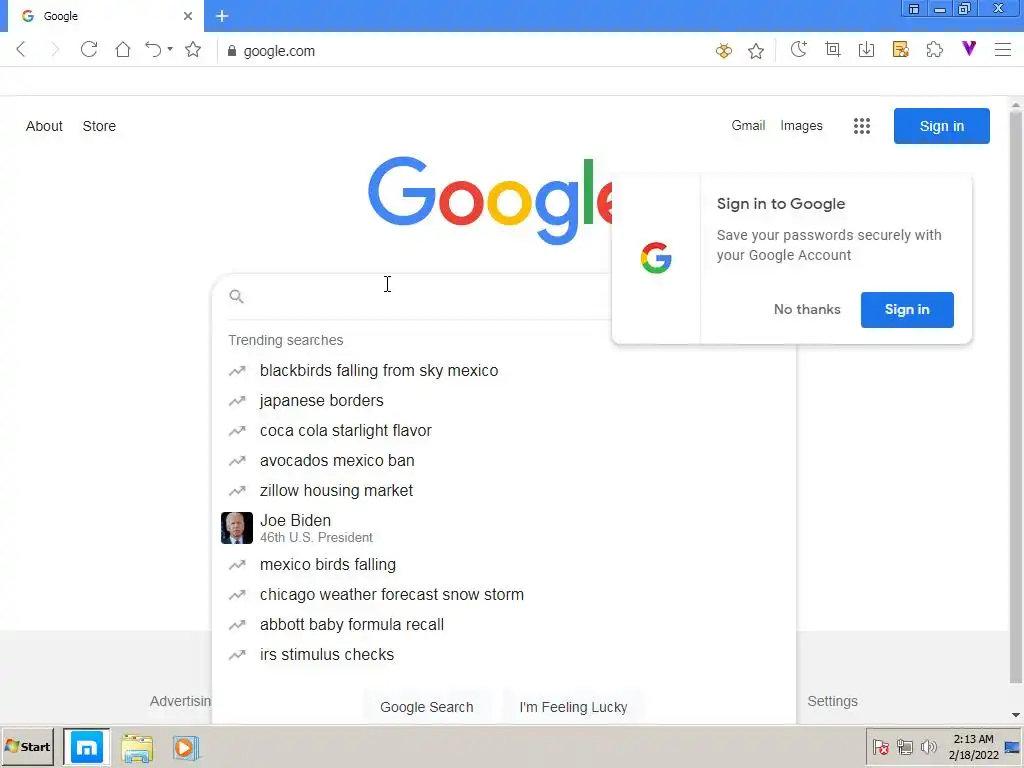This screenshot has height=768, width=1024.
Task: Click the padlock security icon in address bar
Action: [231, 51]
